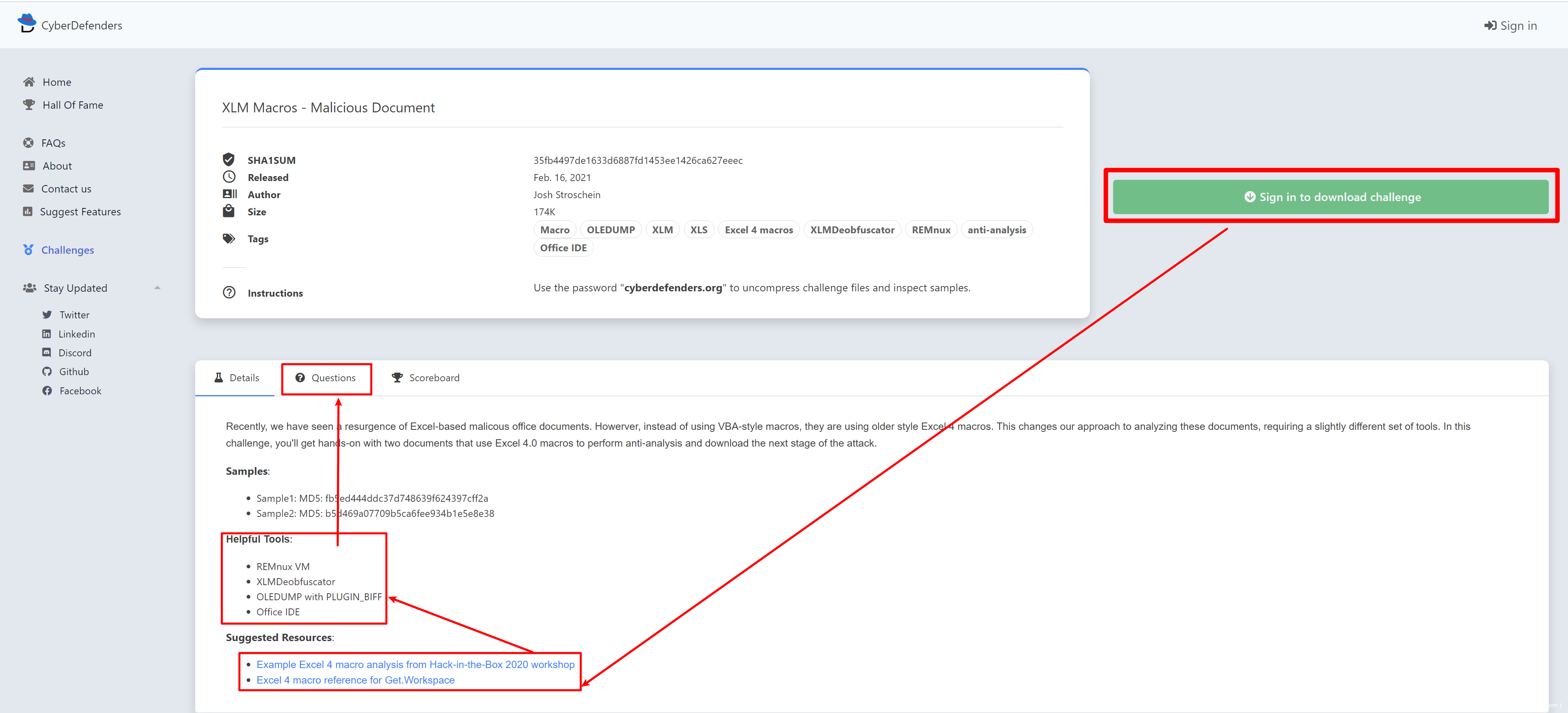Click the Twitter bird icon
Viewport: 1568px width, 713px height.
47,315
